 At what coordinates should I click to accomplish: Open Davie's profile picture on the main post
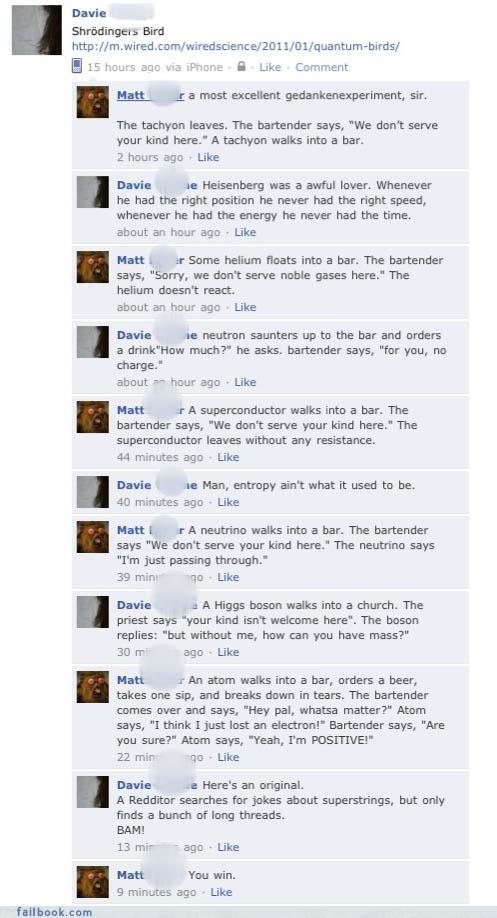pos(37,30)
